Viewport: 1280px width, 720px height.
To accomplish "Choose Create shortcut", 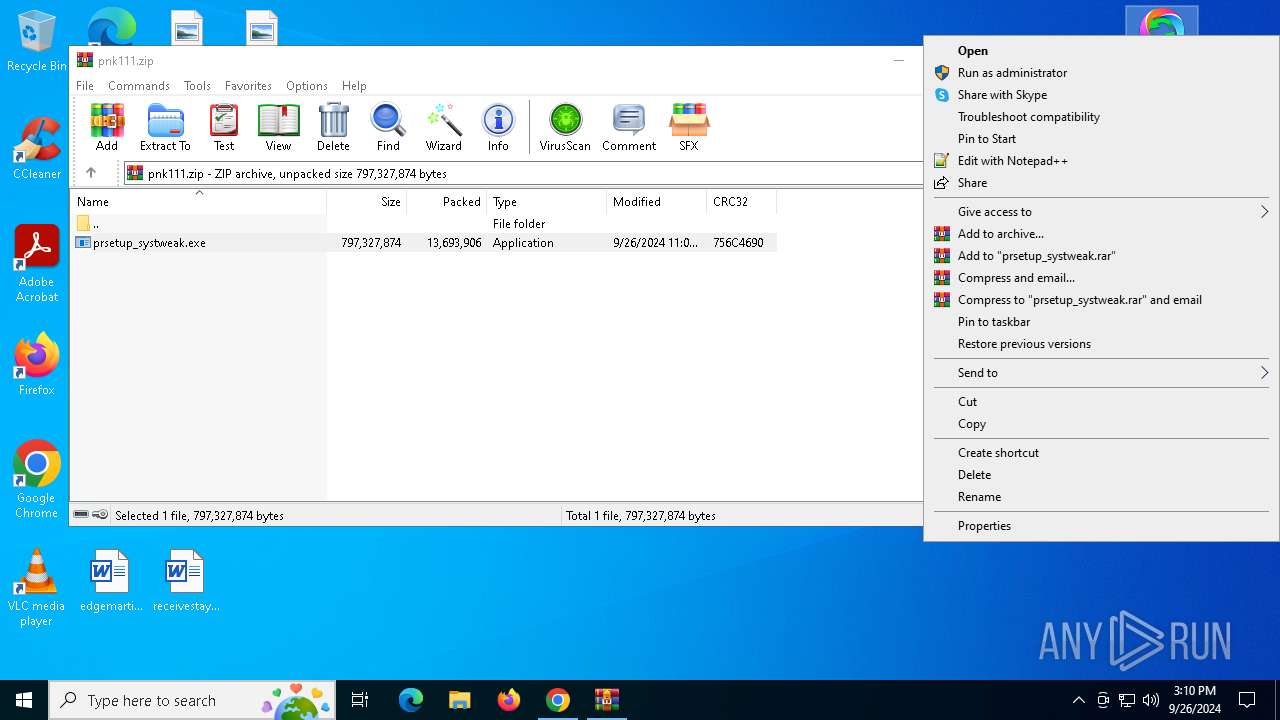I will [x=1101, y=452].
